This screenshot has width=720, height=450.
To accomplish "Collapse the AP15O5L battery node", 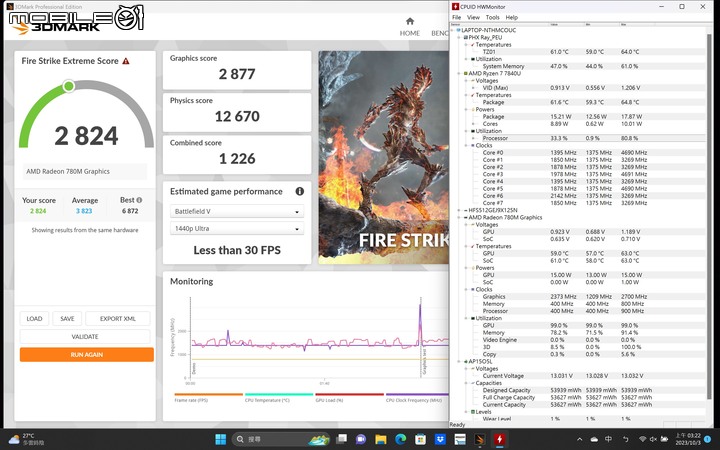I will pyautogui.click(x=459, y=361).
